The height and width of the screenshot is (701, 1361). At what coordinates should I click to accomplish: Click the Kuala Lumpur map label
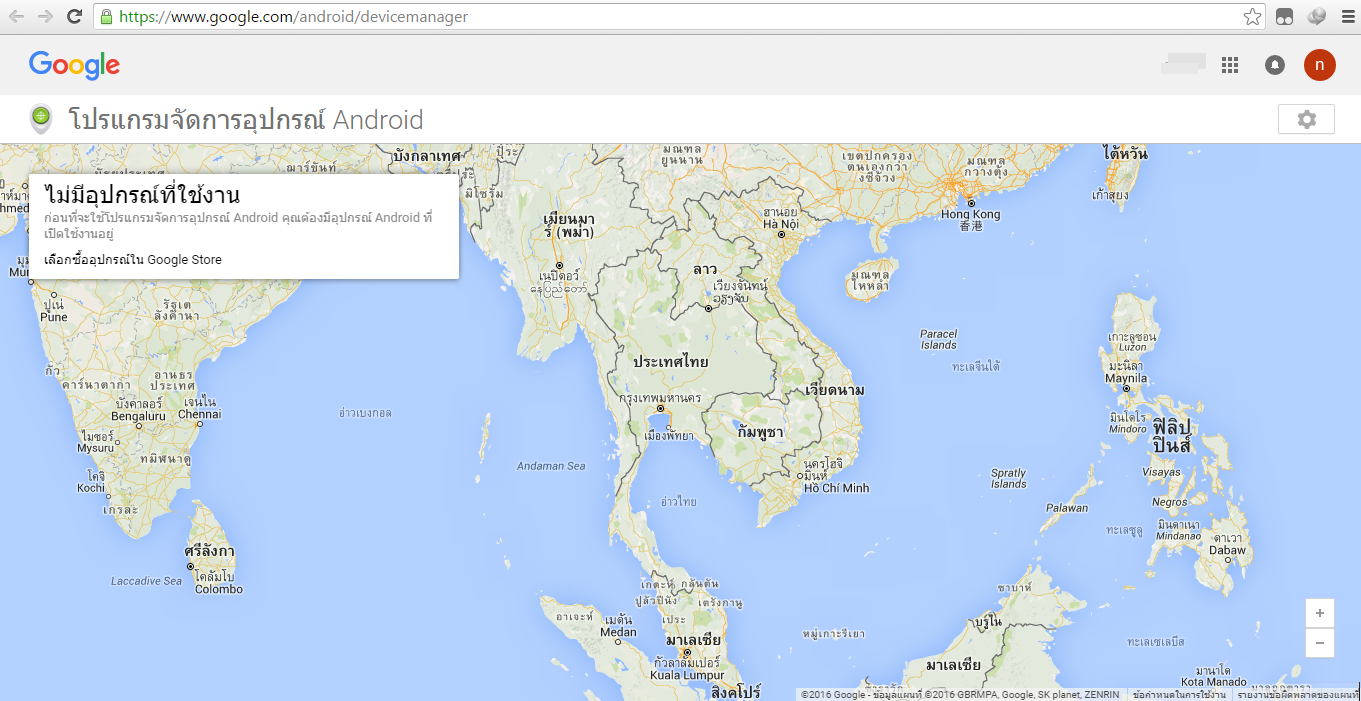coord(686,675)
